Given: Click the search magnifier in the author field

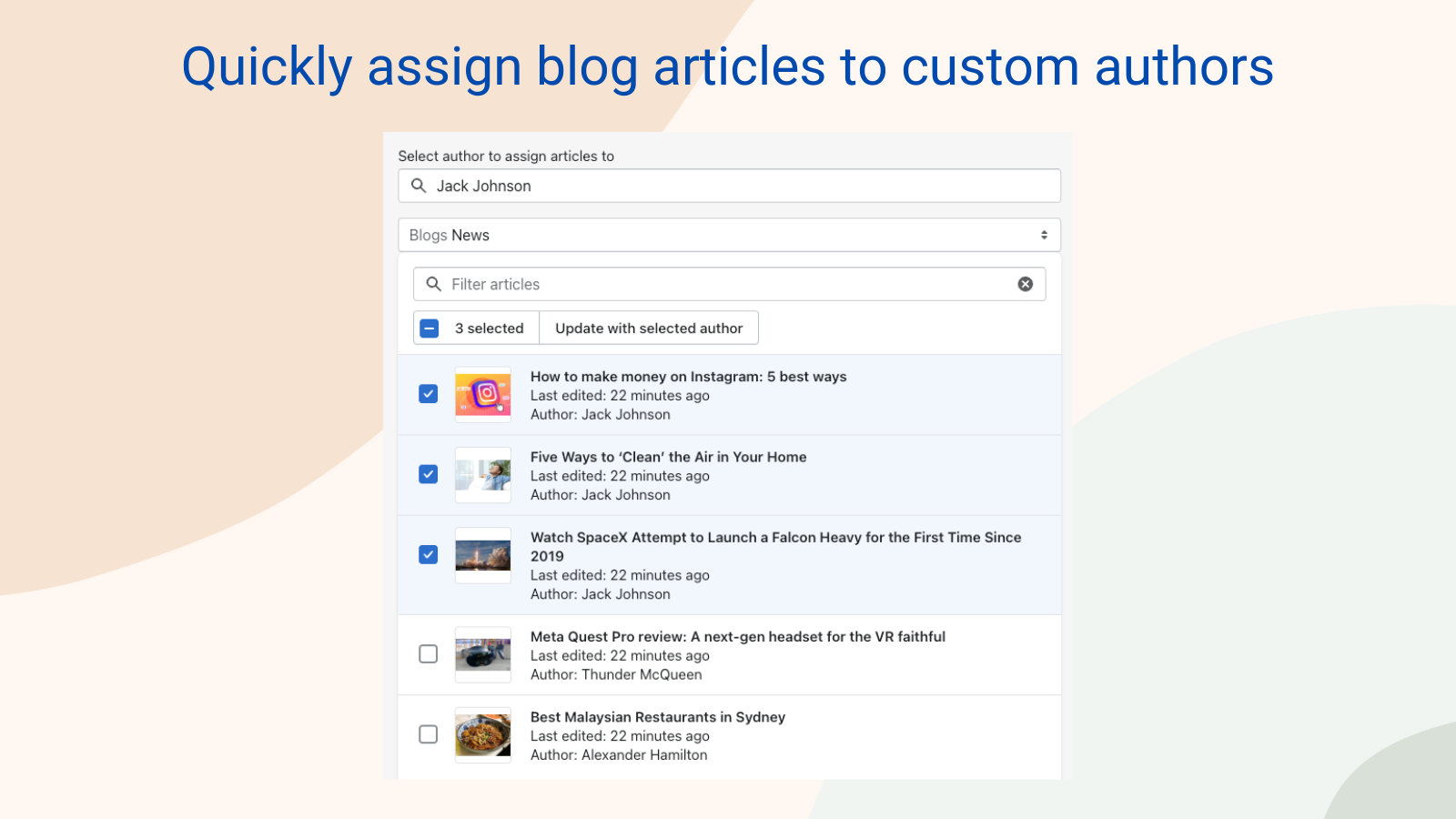Looking at the screenshot, I should 420,186.
